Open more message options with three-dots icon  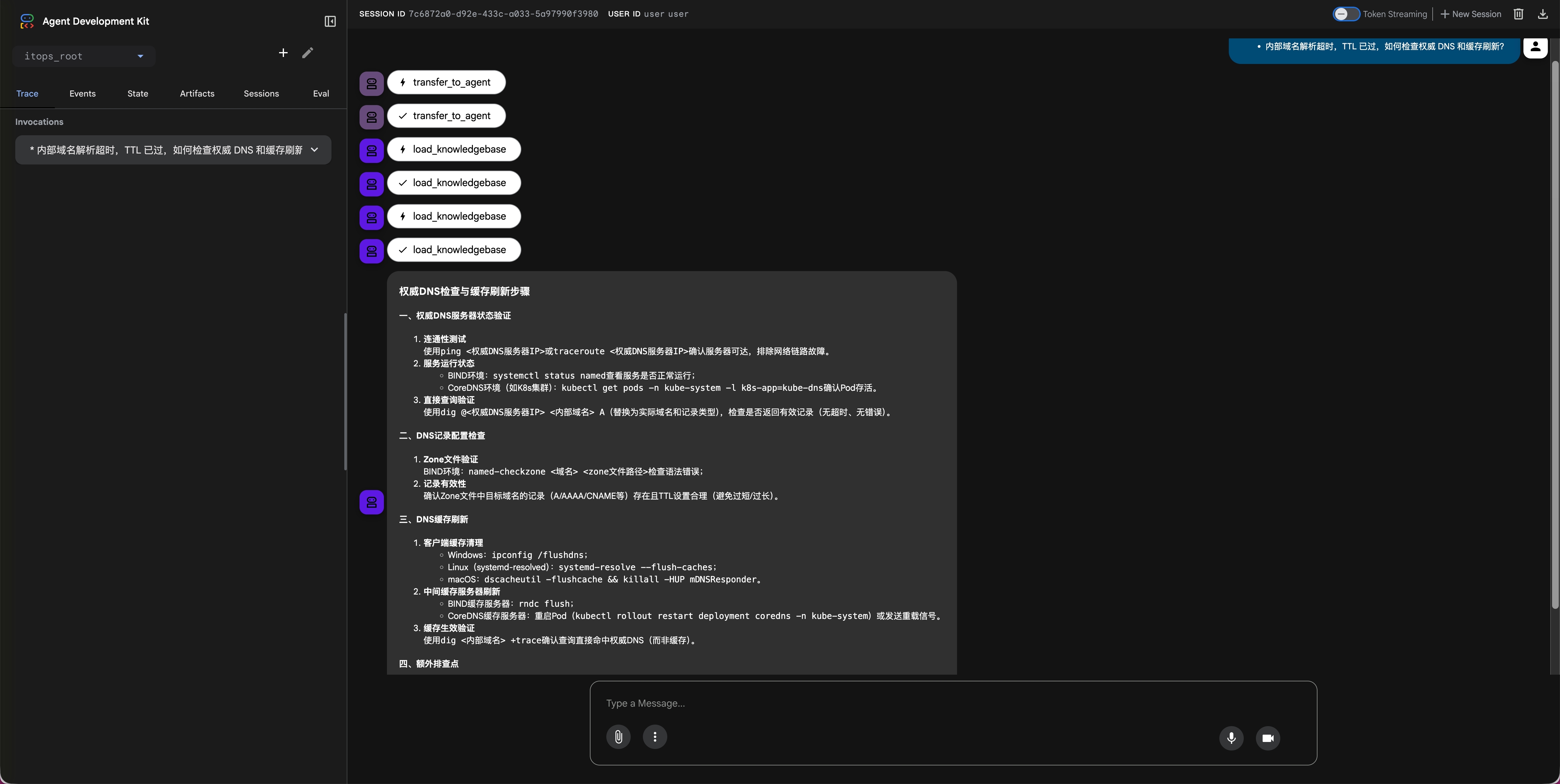coord(654,736)
